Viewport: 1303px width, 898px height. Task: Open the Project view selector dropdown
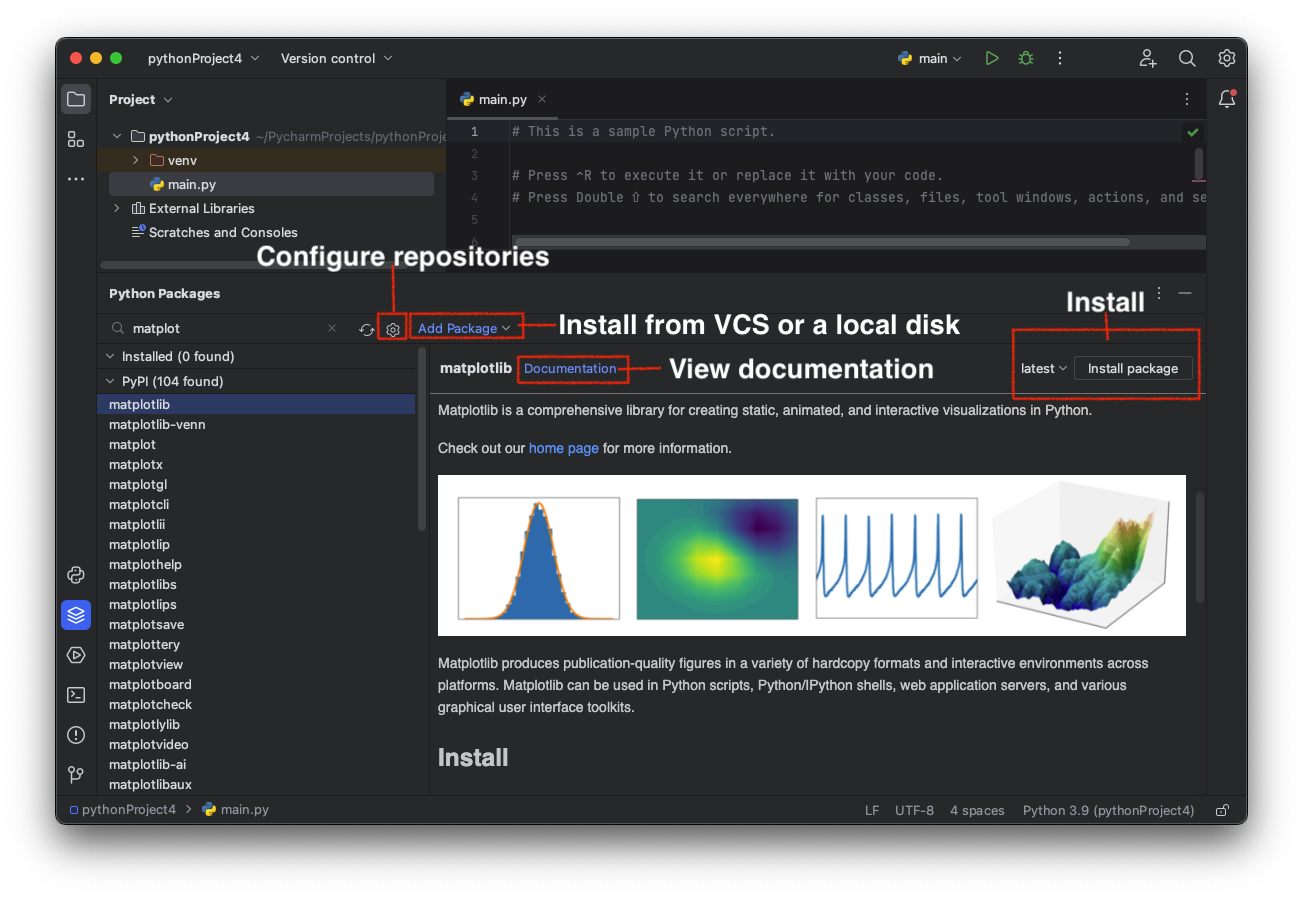[x=141, y=99]
